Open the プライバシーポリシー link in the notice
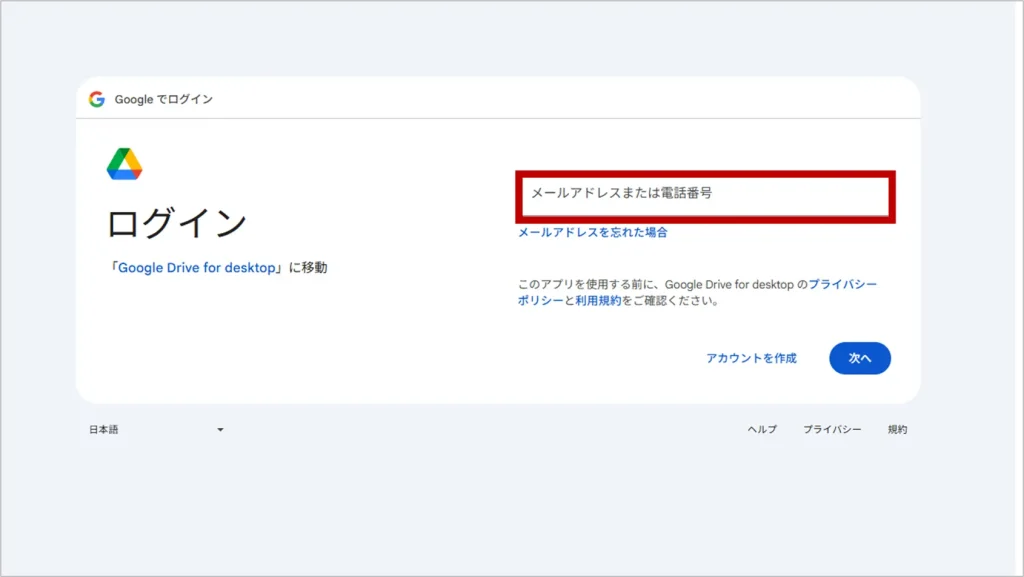 (842, 285)
